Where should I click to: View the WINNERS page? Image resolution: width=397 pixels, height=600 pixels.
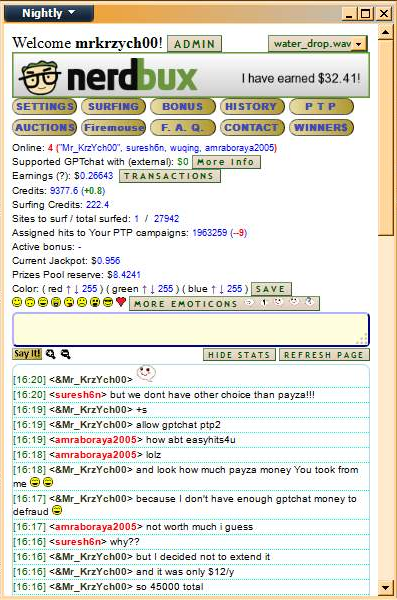321,127
